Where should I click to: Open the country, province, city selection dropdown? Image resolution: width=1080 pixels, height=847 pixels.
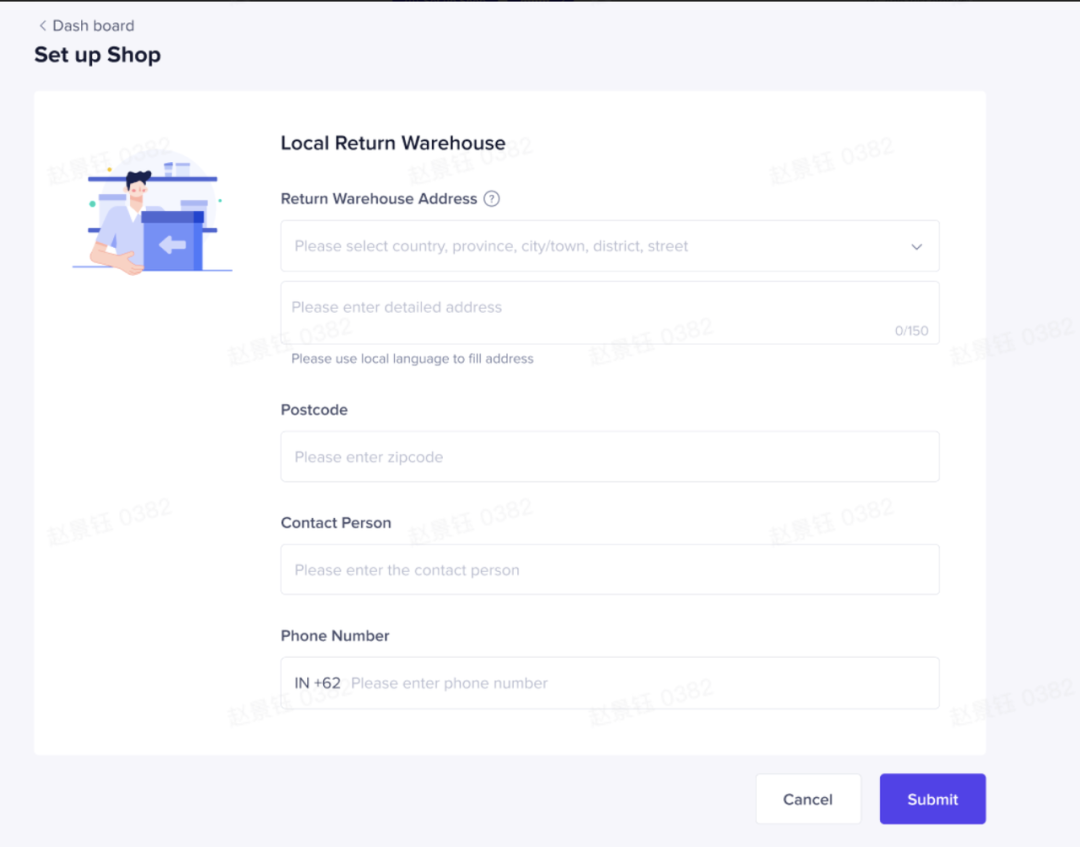tap(610, 246)
